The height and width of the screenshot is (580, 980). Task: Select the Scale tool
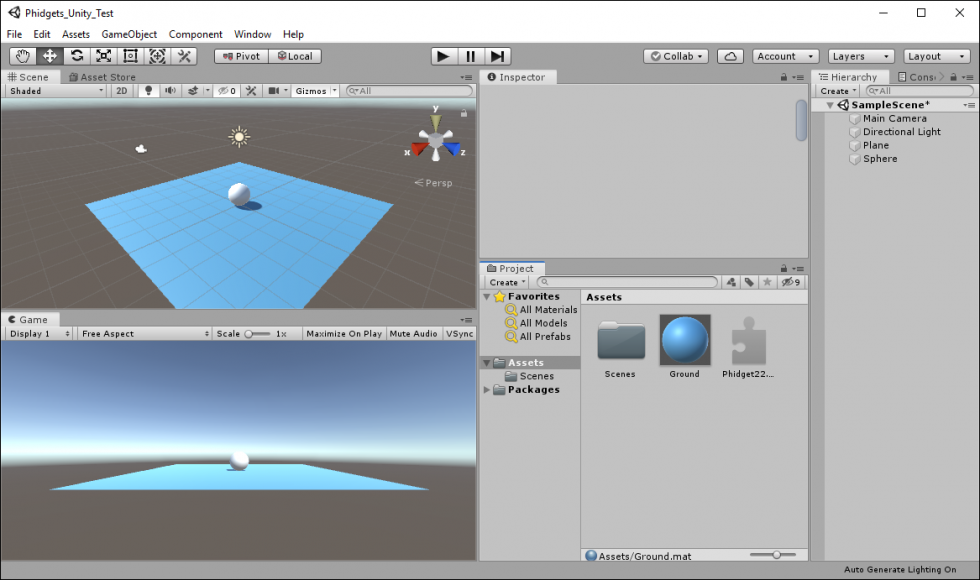[104, 56]
